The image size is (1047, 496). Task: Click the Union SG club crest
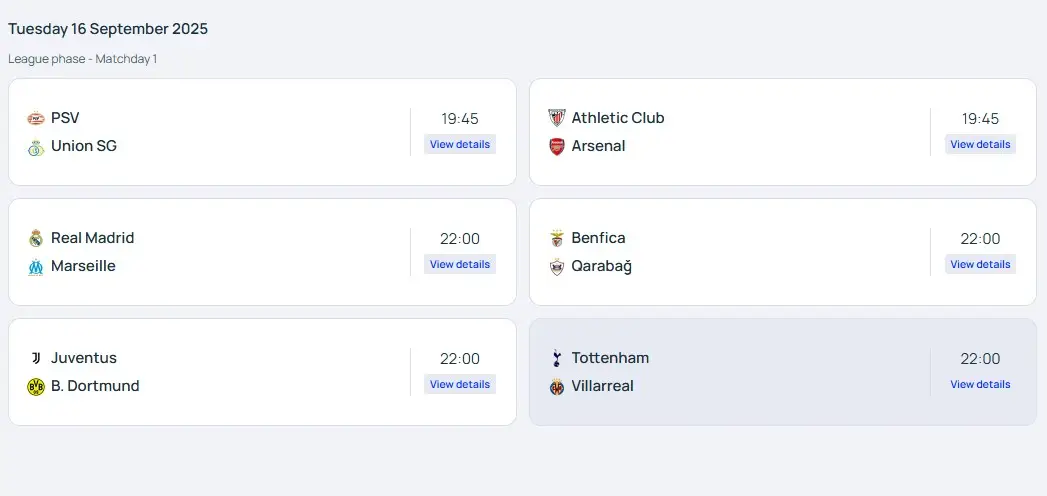tap(36, 147)
